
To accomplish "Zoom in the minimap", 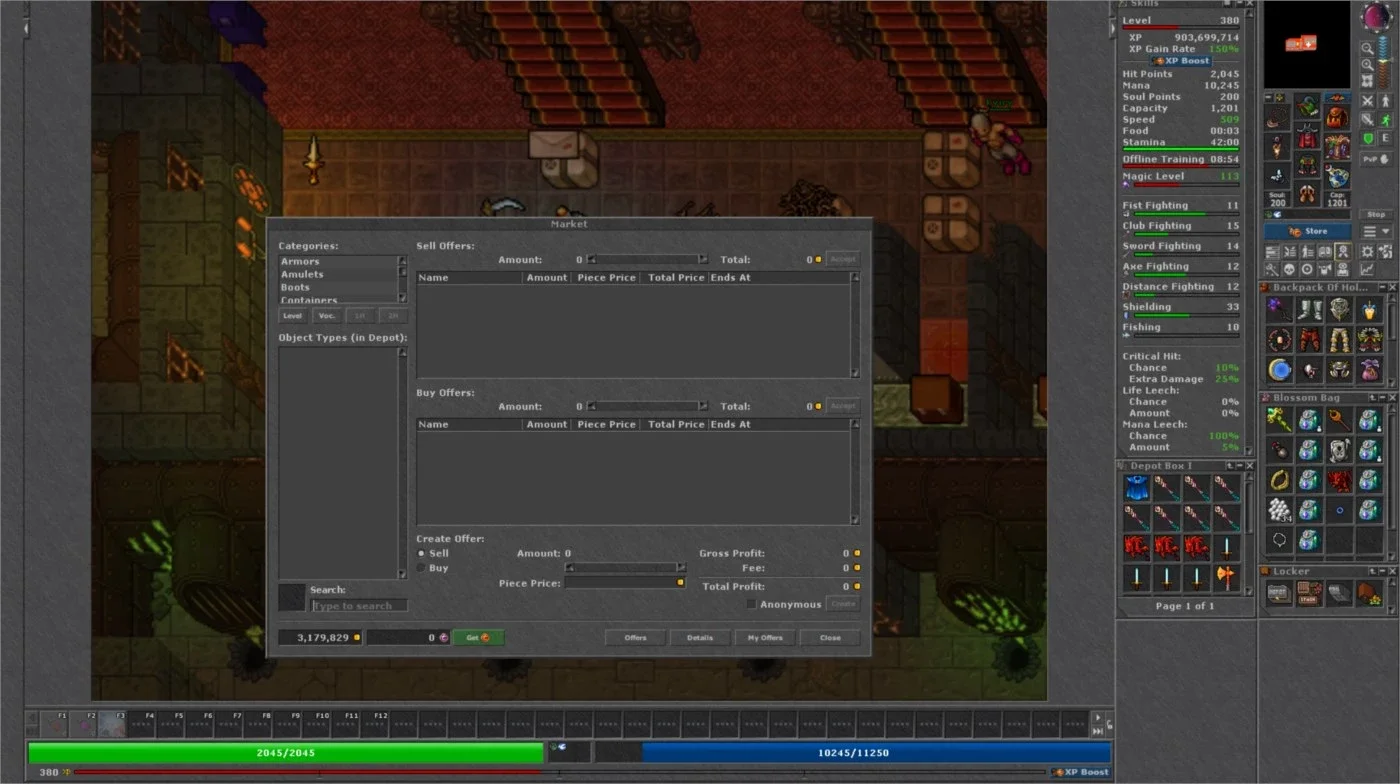I will tap(1367, 65).
